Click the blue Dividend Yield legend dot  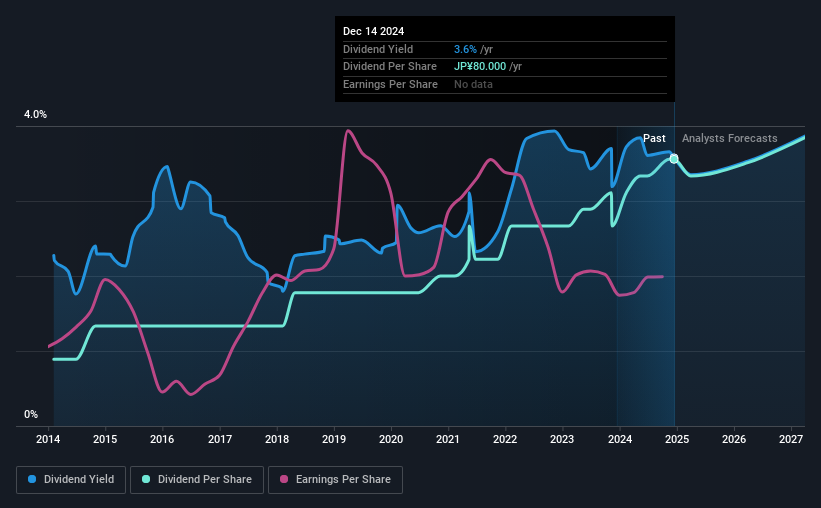click(32, 479)
